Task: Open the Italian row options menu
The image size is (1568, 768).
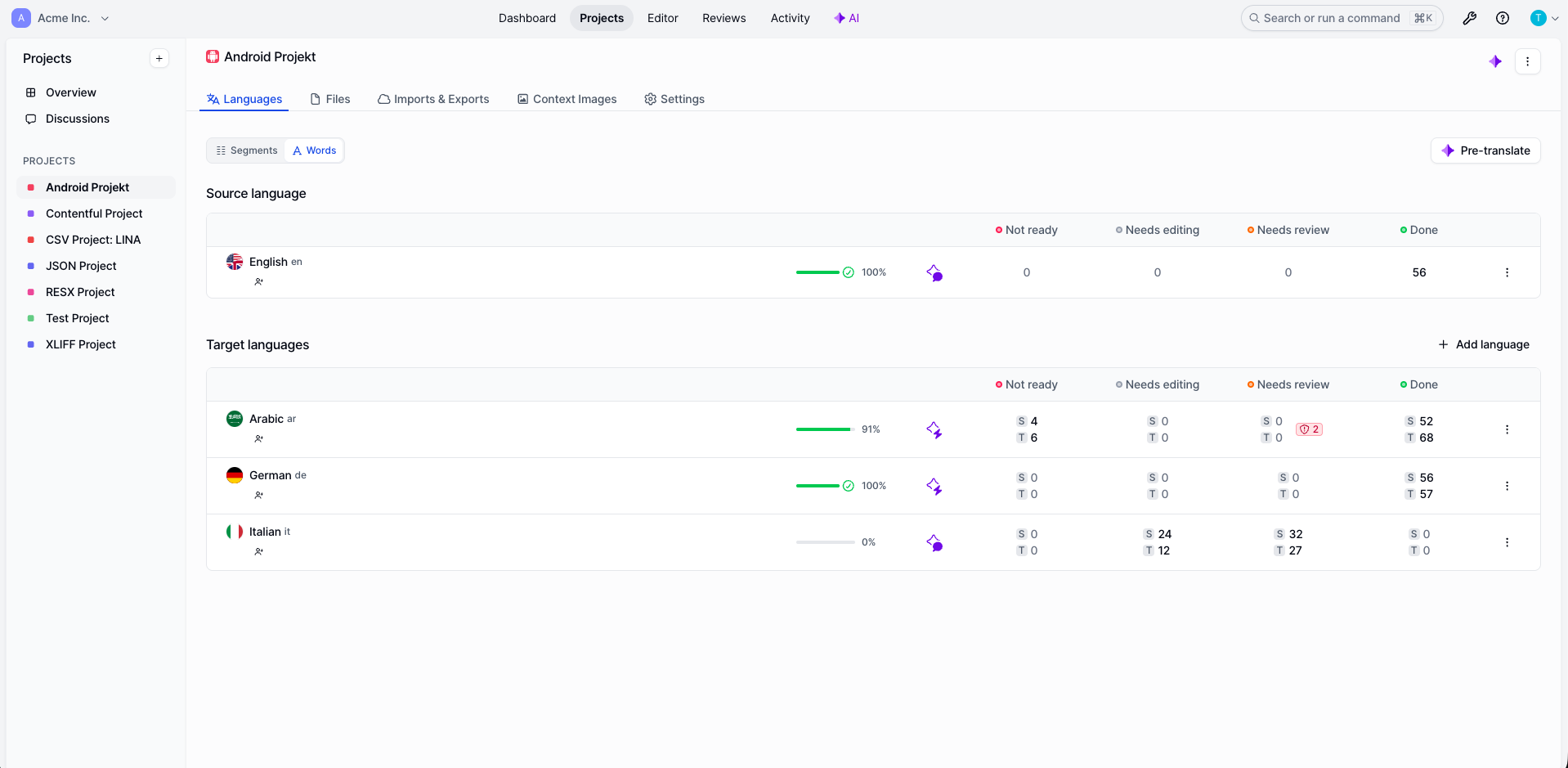Action: click(1507, 542)
